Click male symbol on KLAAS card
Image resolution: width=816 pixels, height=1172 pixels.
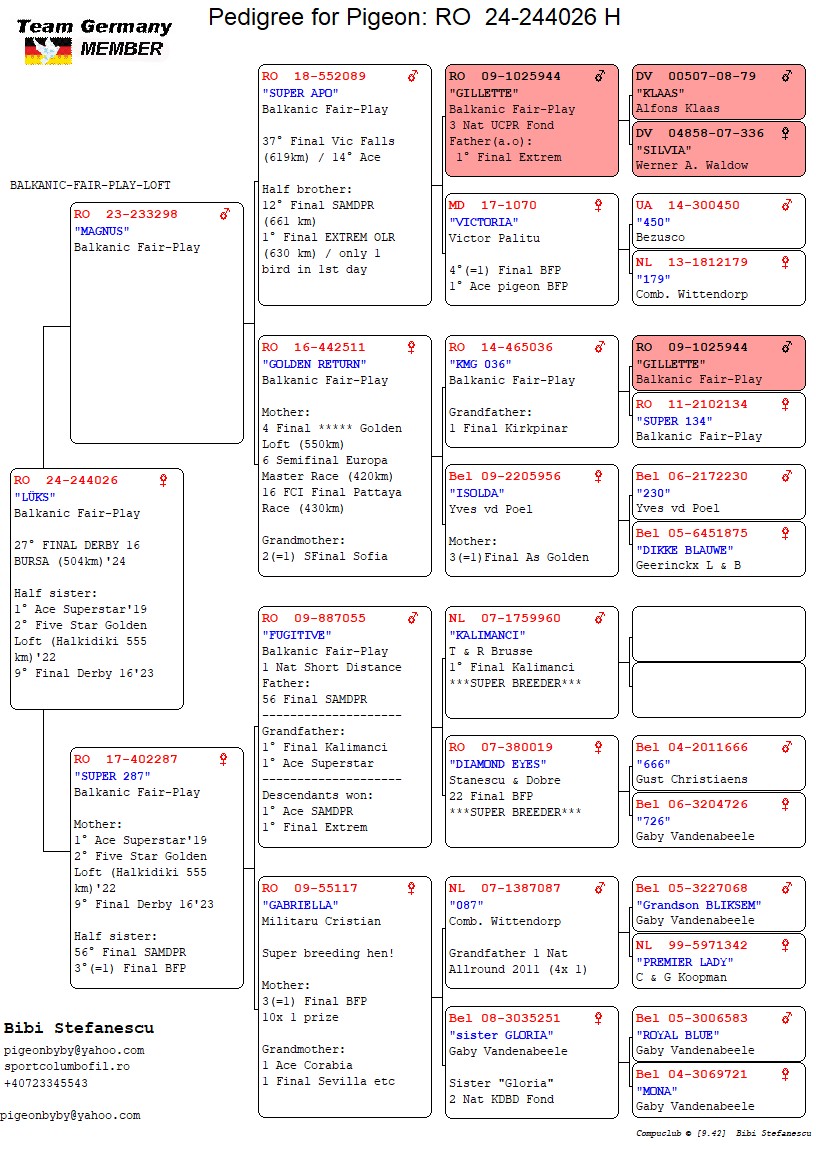[786, 76]
